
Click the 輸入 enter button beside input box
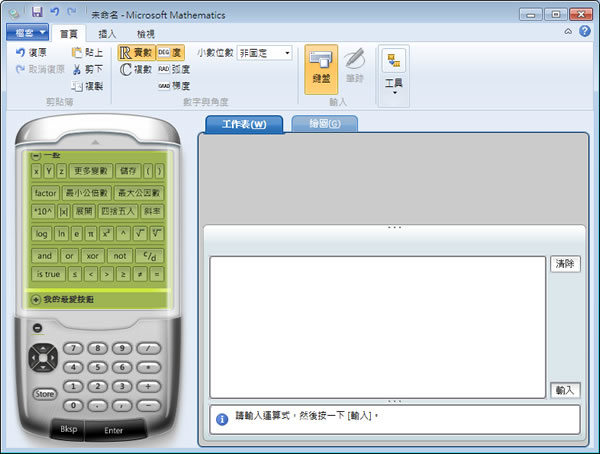(565, 390)
